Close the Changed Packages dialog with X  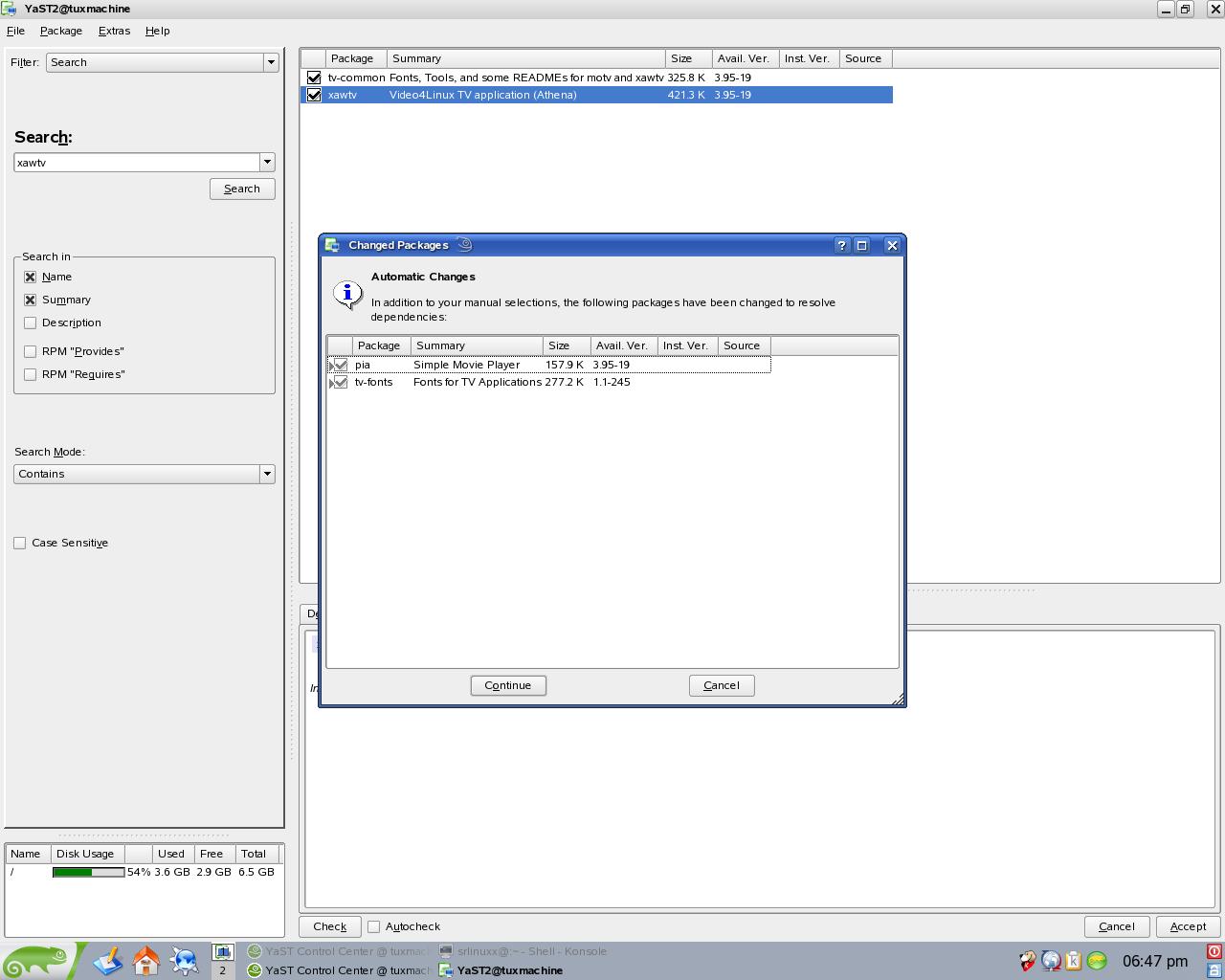[x=892, y=245]
